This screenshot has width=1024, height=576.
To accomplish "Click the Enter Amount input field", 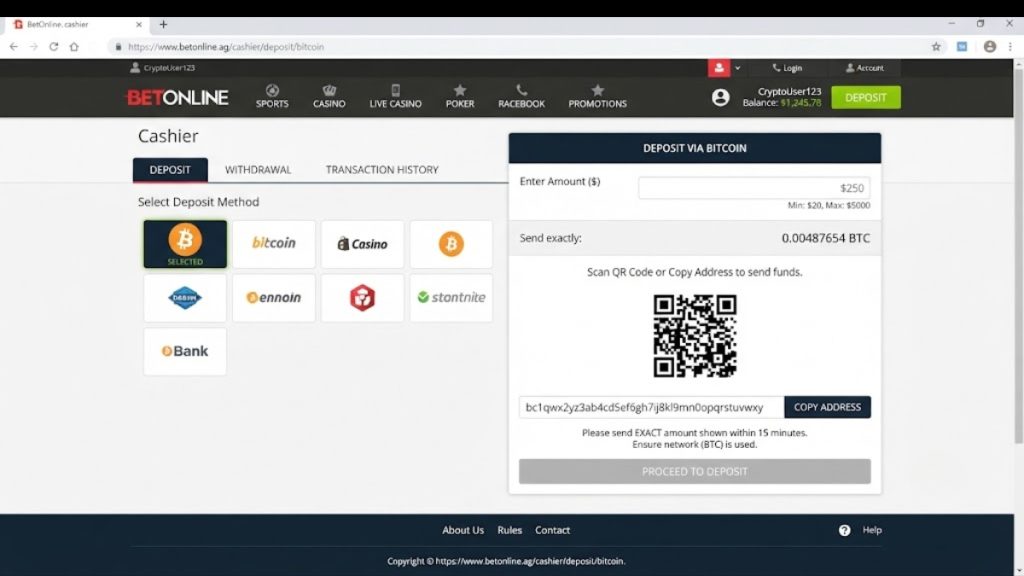I will [754, 188].
